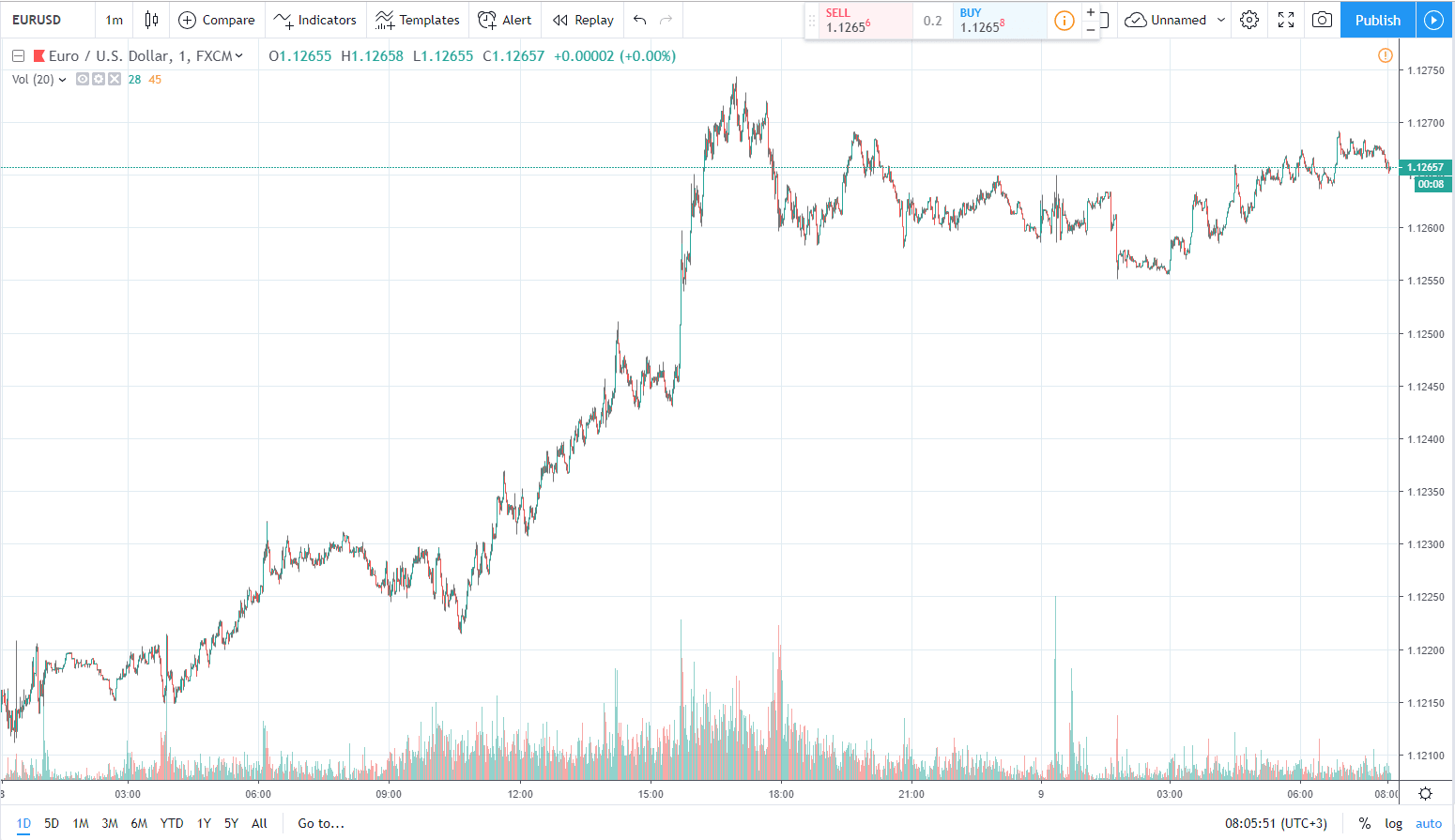Open indicator Templates menu

(x=418, y=20)
